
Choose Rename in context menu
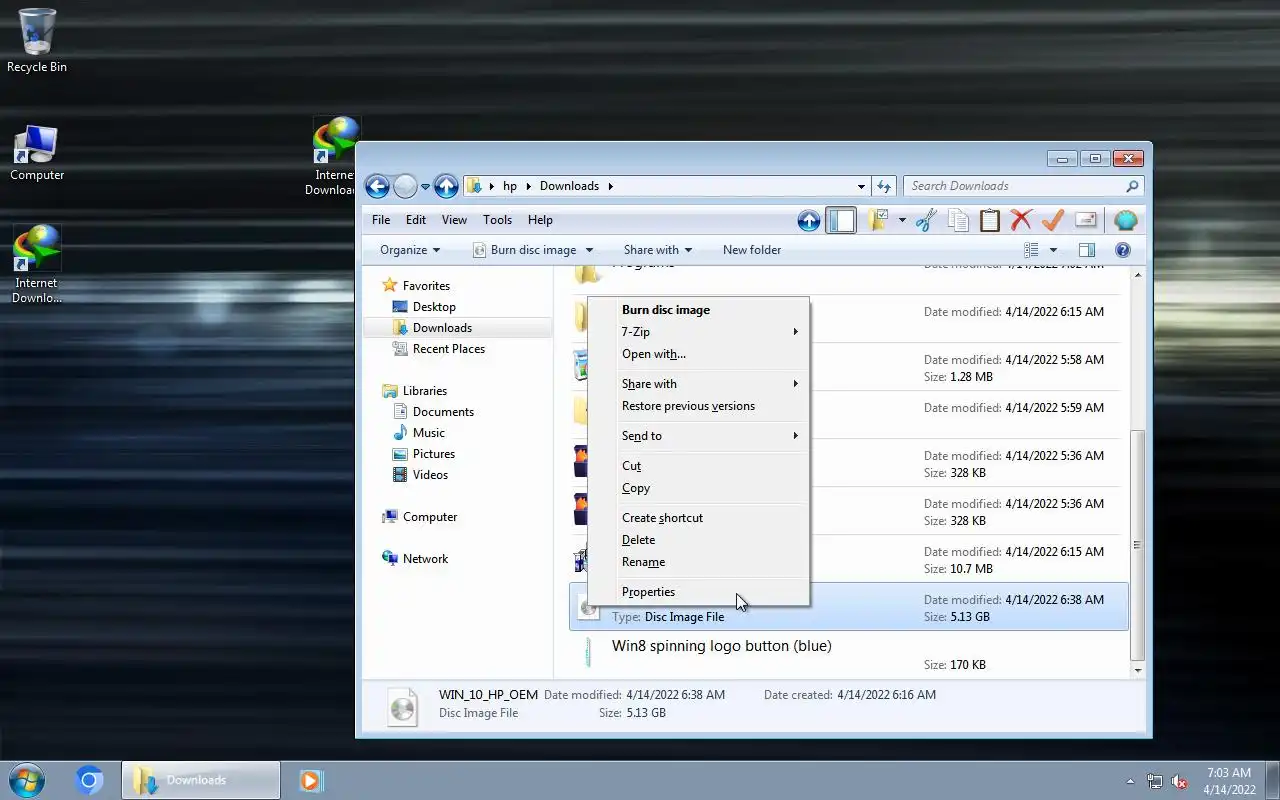tap(698, 562)
